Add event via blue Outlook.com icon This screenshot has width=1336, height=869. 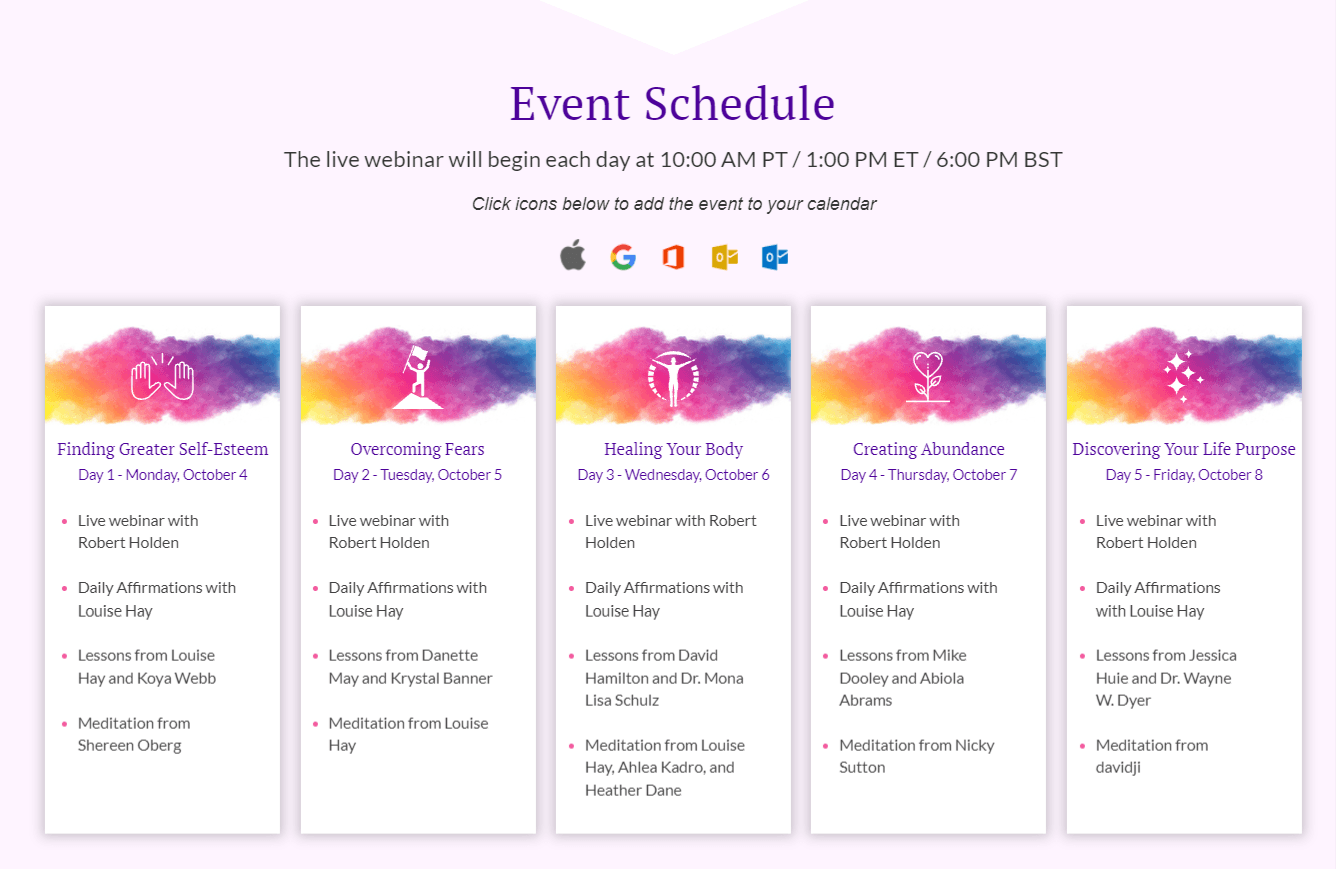[x=775, y=257]
